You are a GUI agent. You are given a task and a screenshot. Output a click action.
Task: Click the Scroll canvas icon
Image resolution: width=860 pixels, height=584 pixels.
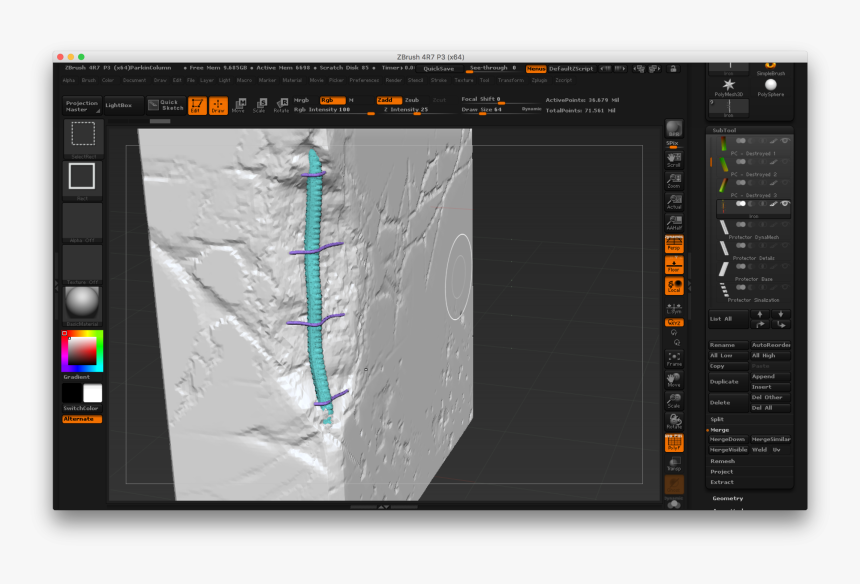tap(674, 158)
